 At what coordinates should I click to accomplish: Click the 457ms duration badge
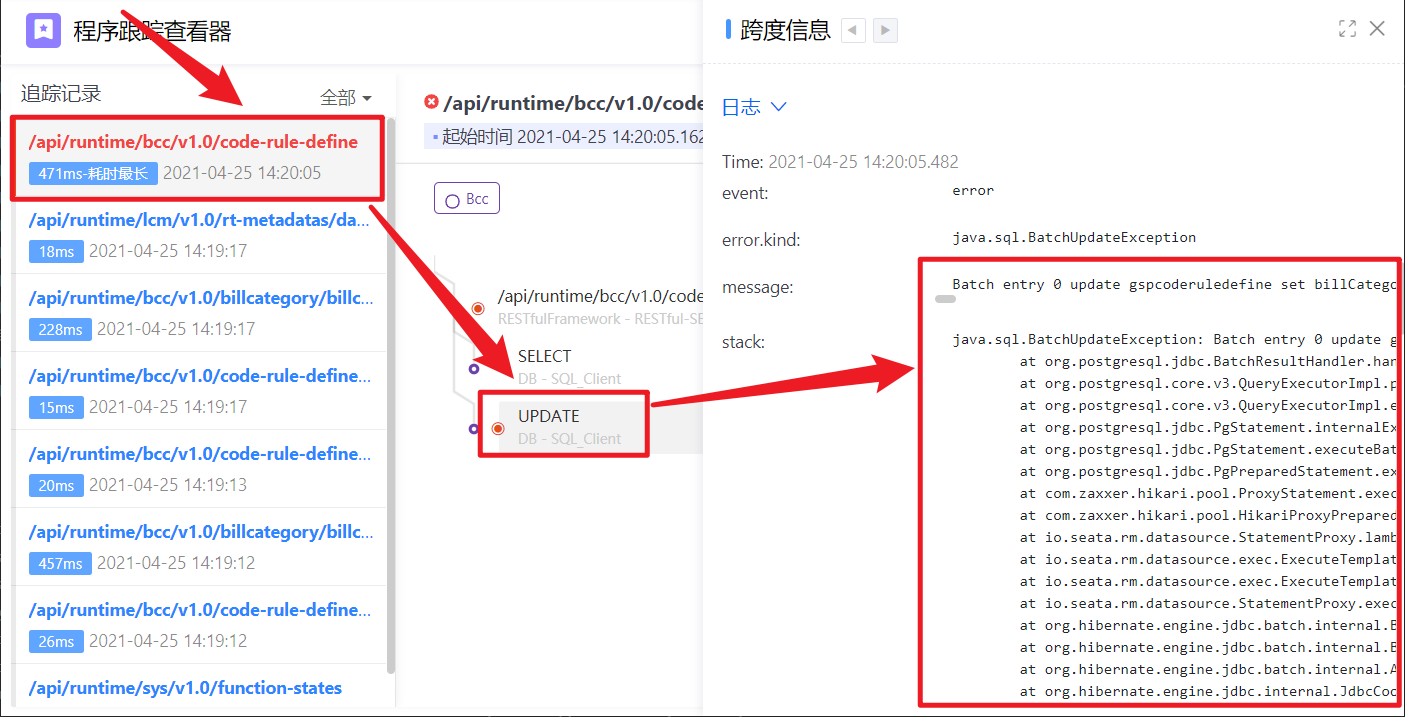coord(60,563)
